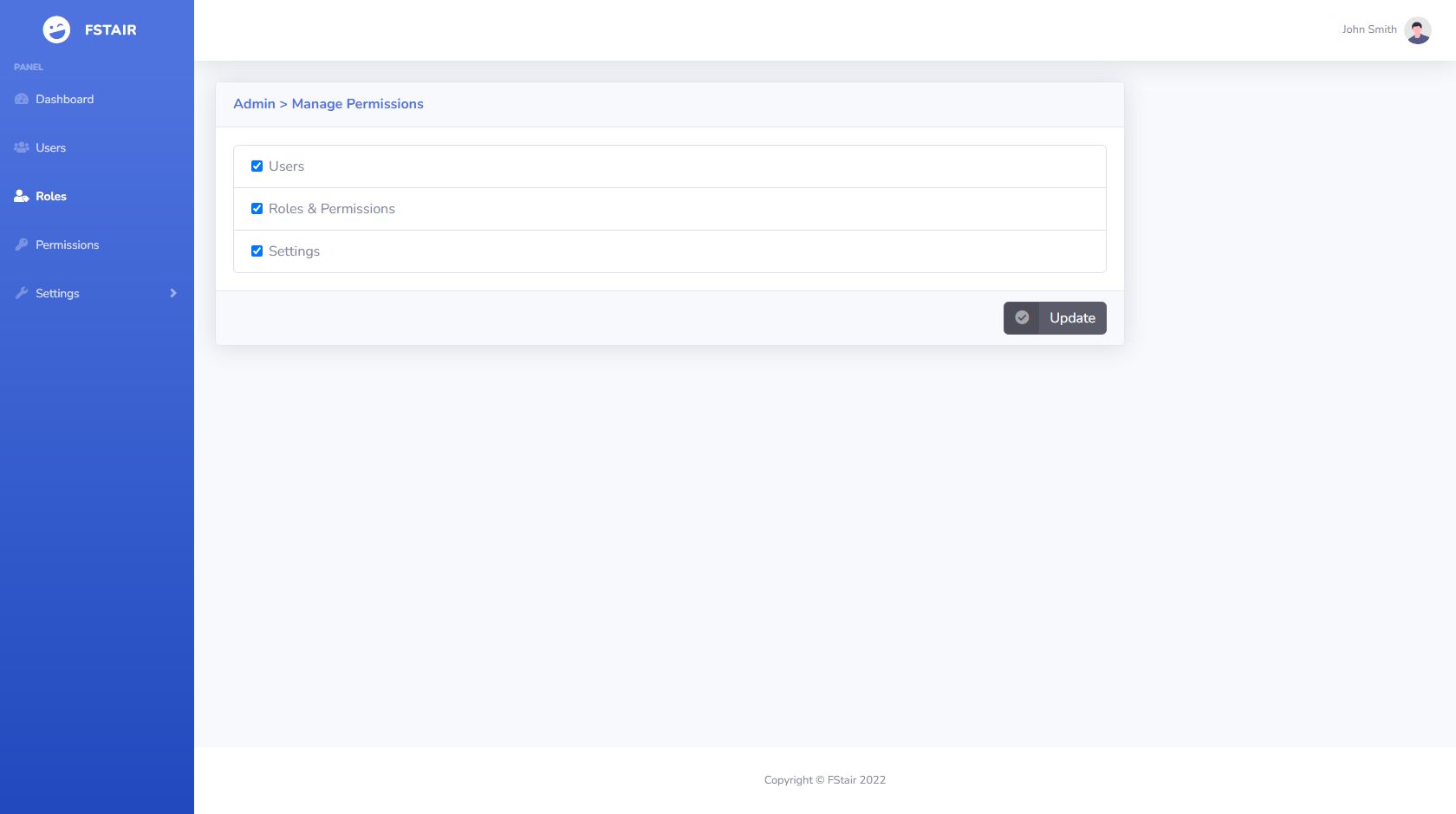
Task: Disable the Settings permission checkbox
Action: (257, 251)
